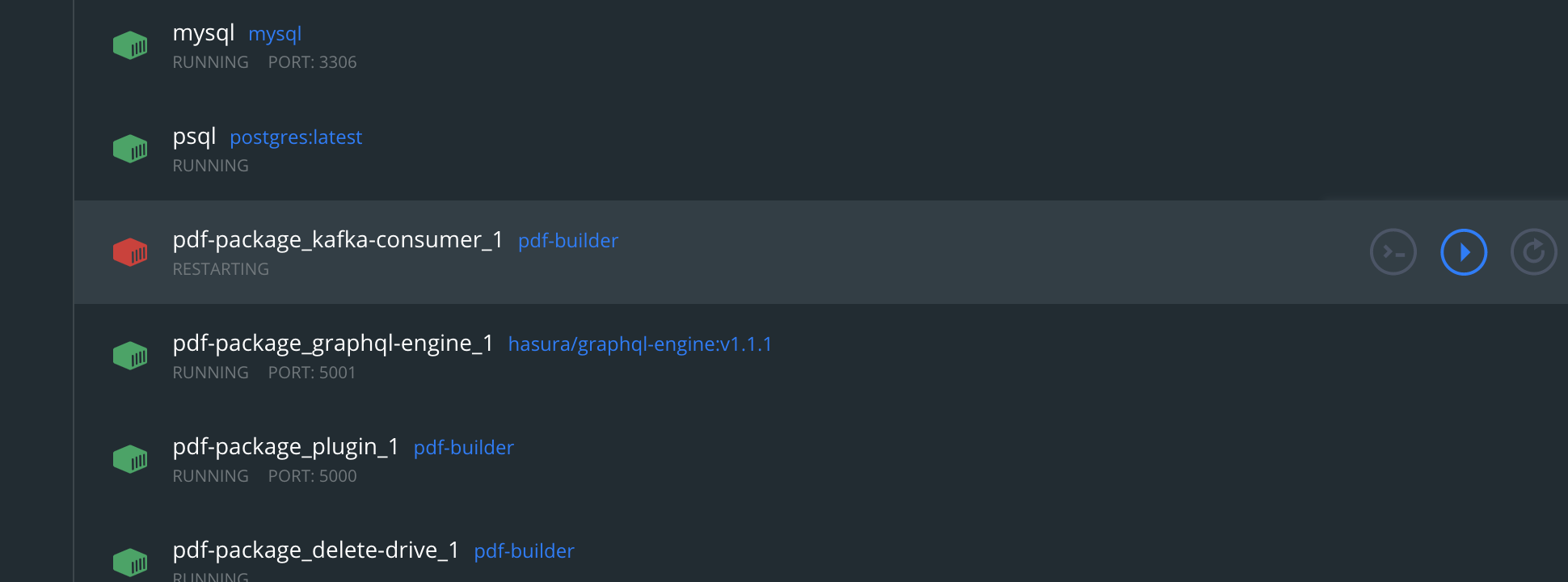Screen dimensions: 1568x582
Task: Click the RESTARTING status text
Action: [221, 269]
